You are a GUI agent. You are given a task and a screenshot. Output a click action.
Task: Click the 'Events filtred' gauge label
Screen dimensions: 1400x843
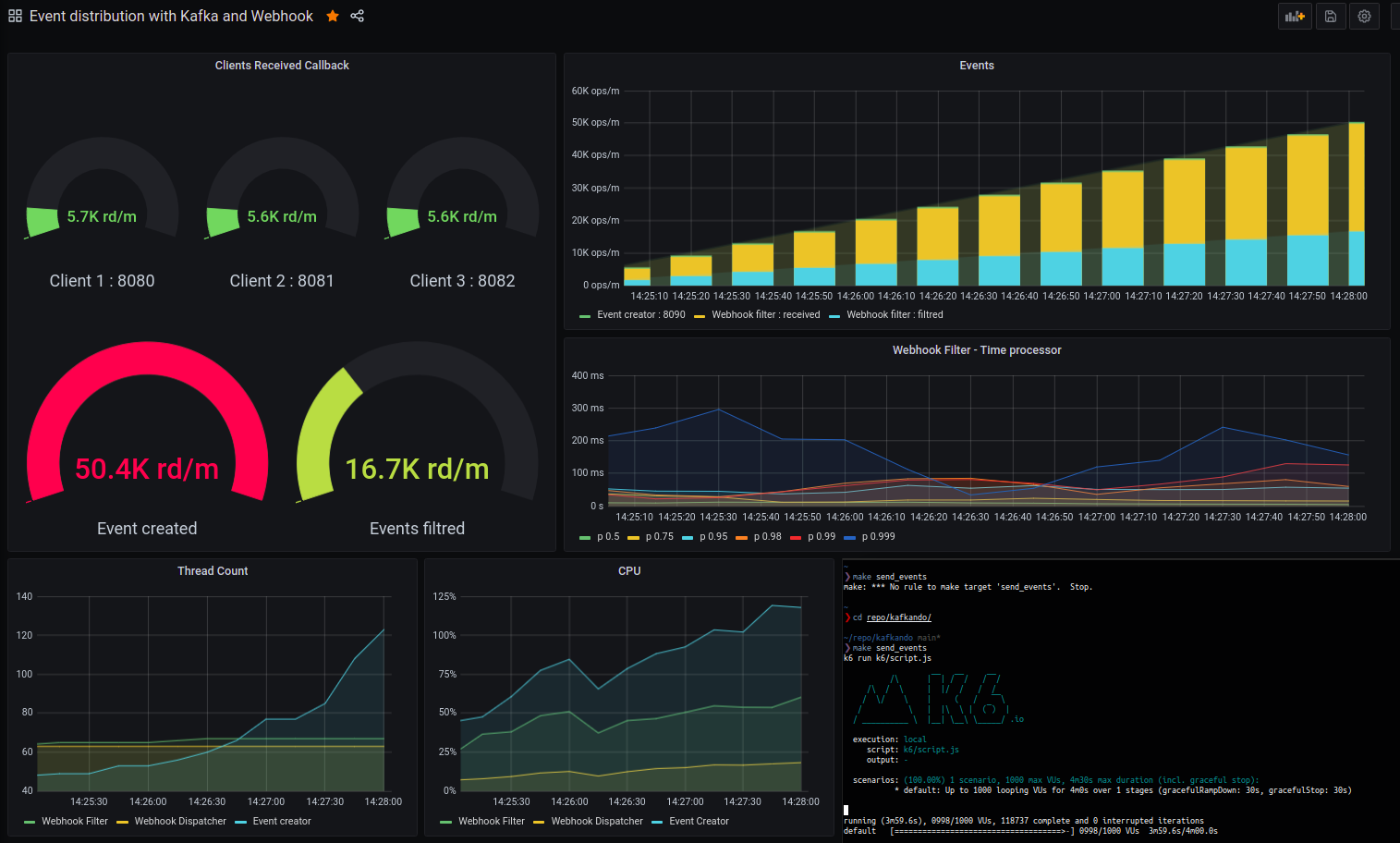[x=417, y=529]
